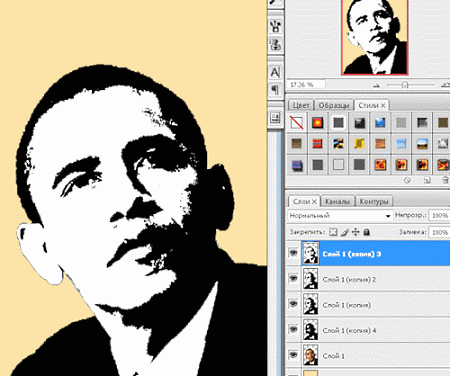Create a new style in Styles panel

point(427,180)
